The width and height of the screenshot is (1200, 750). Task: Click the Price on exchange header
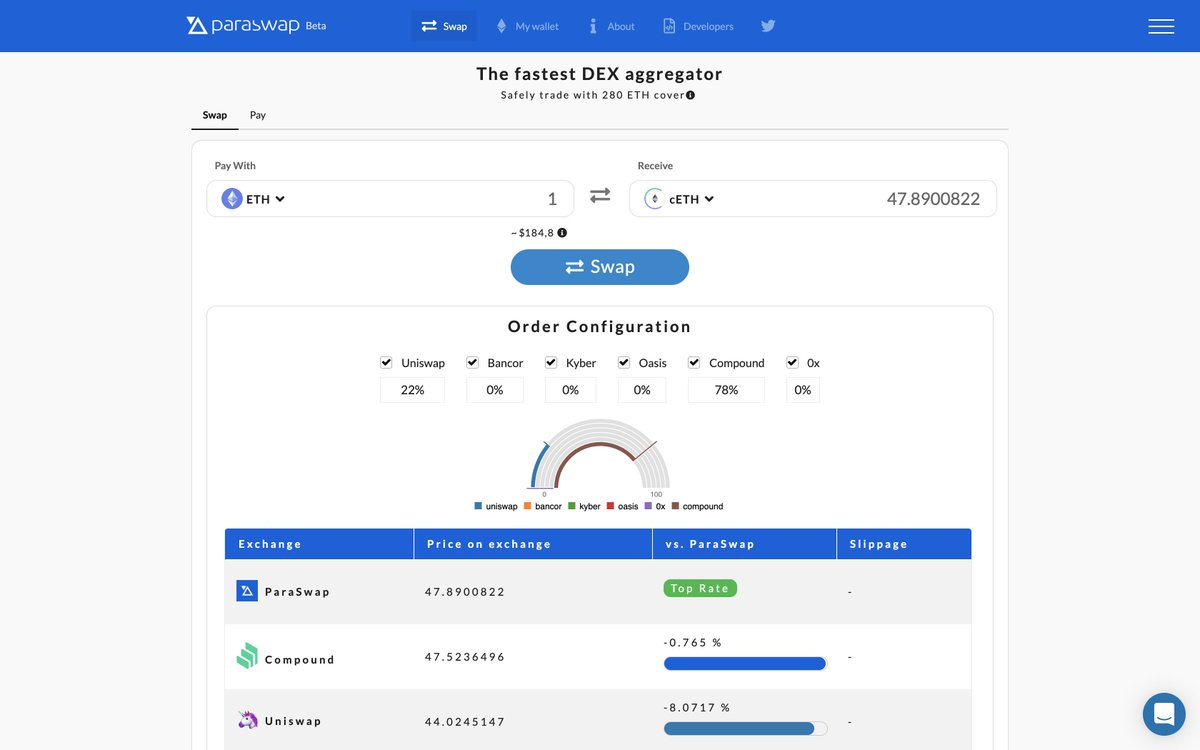pyautogui.click(x=533, y=544)
